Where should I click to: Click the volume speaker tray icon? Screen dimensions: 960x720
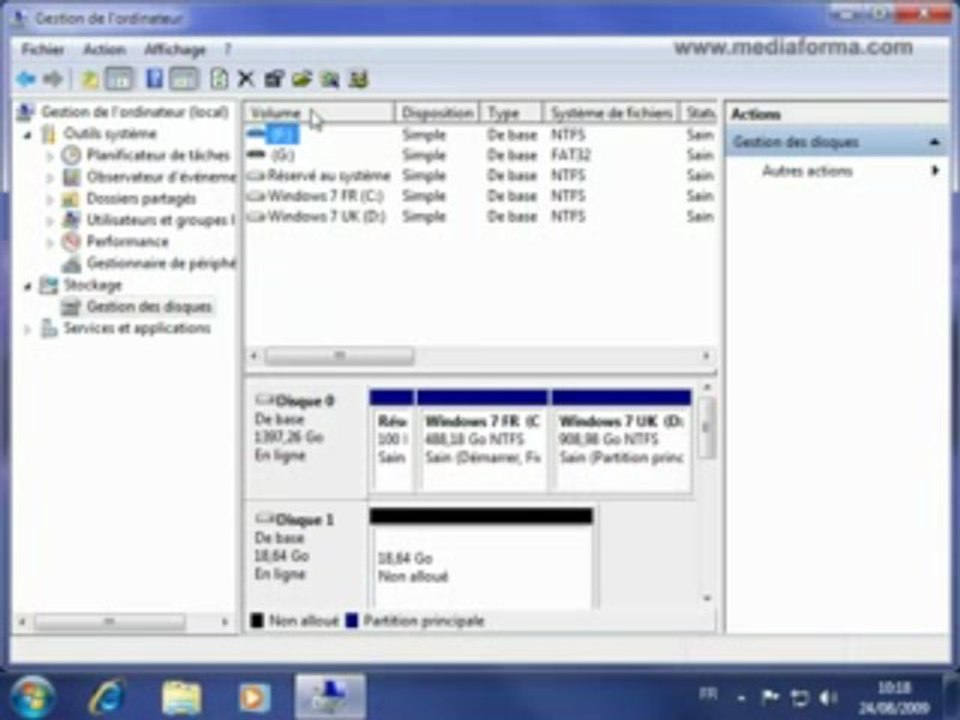pyautogui.click(x=828, y=697)
